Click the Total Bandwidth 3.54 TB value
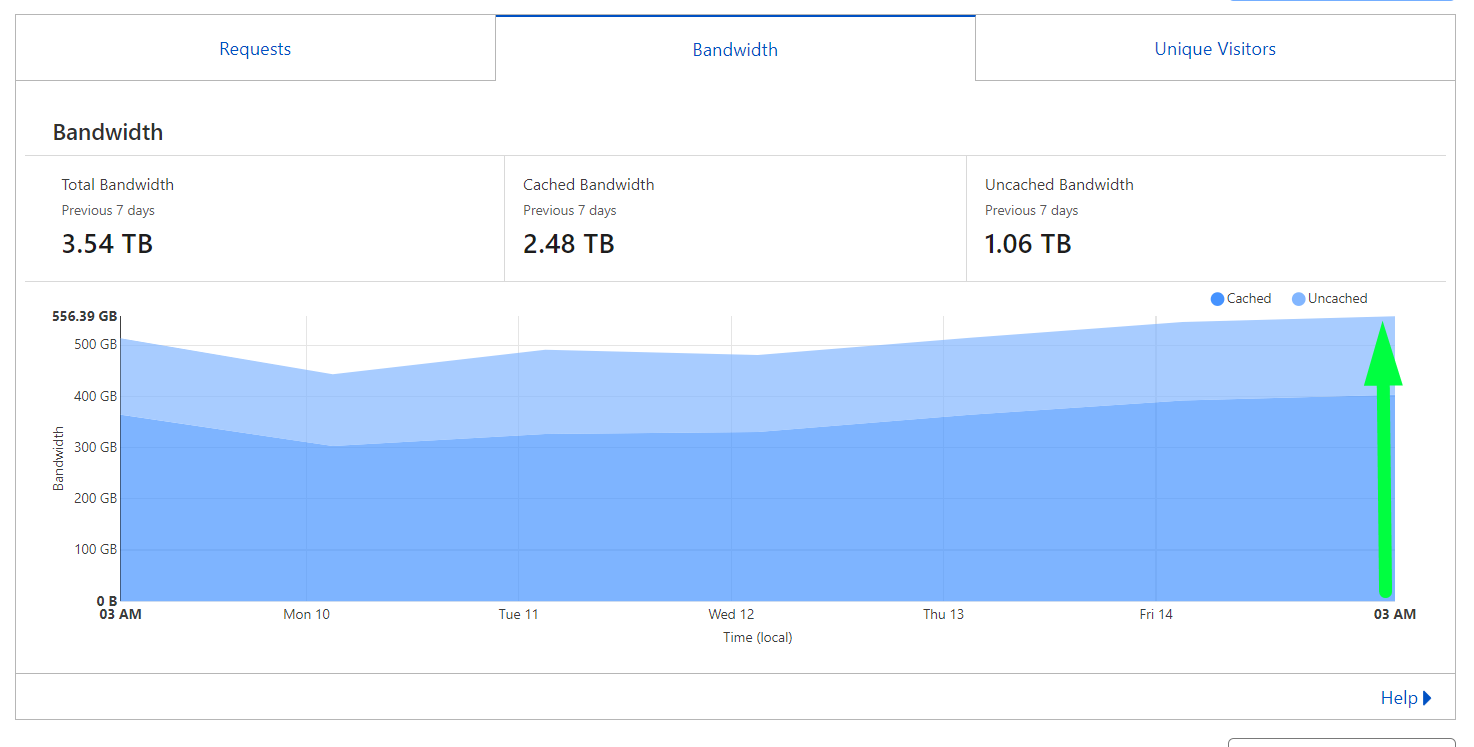The height and width of the screenshot is (747, 1474). click(x=107, y=244)
